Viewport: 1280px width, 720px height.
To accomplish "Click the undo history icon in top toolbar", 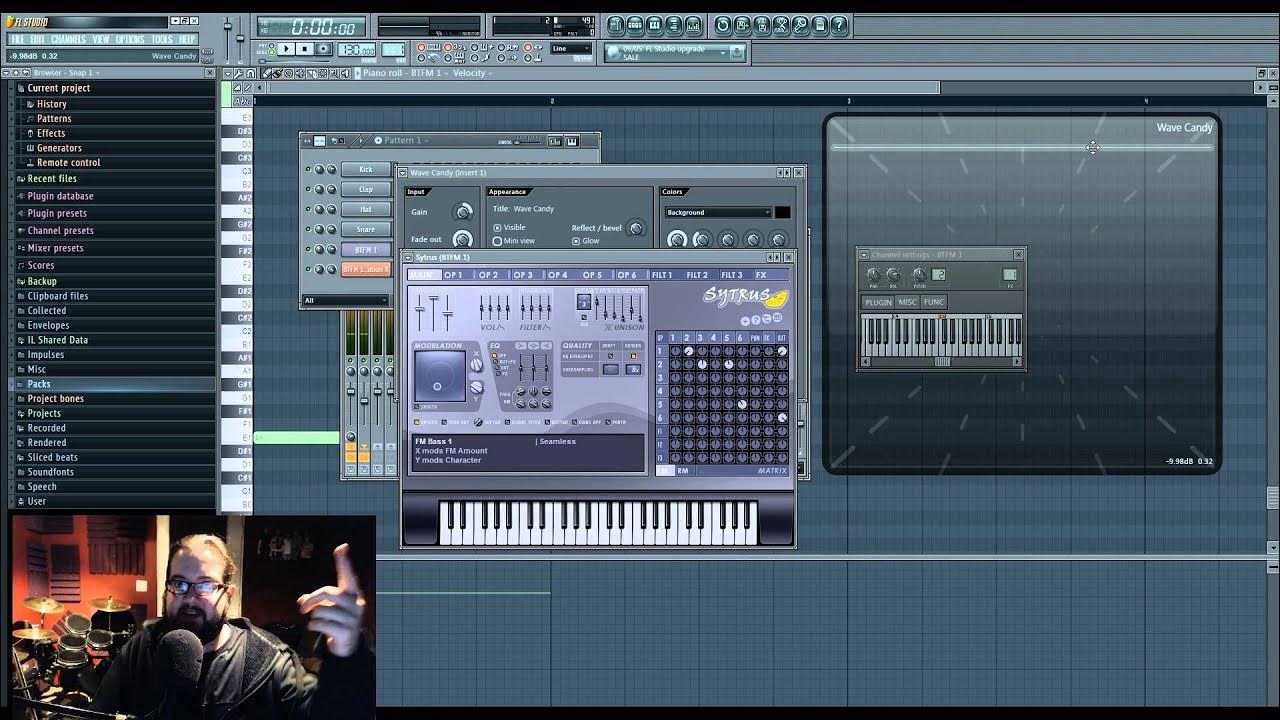I will (x=723, y=25).
